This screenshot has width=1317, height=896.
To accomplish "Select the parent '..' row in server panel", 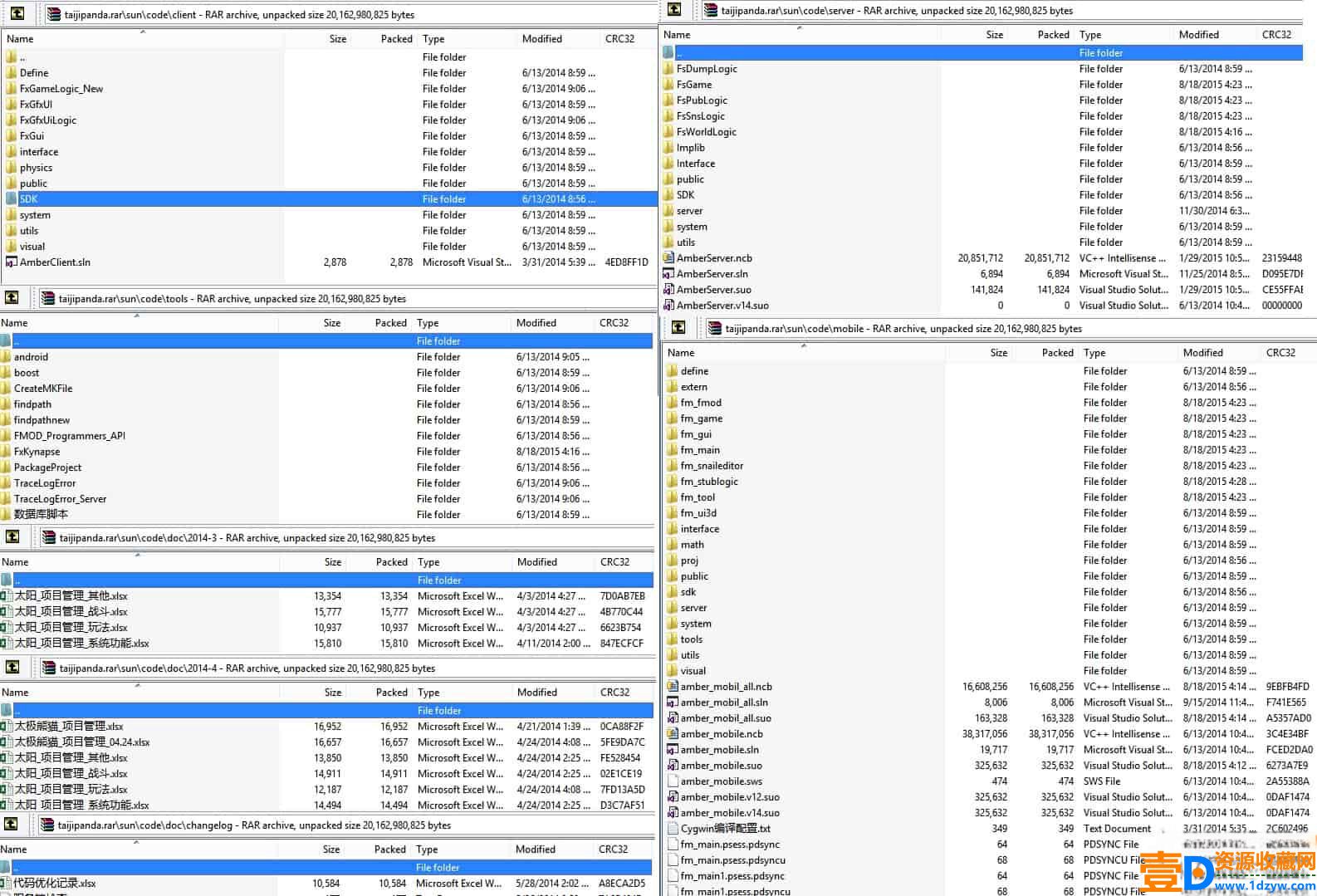I will click(x=982, y=52).
